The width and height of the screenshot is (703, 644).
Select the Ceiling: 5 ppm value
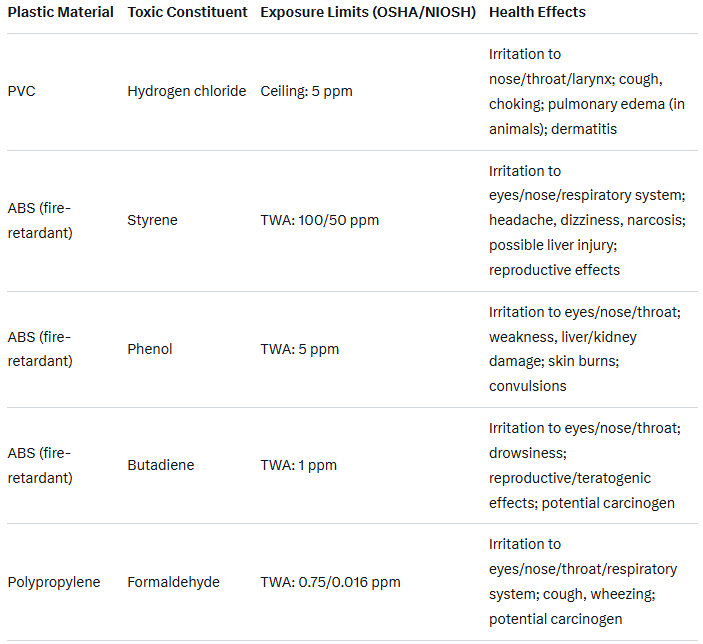[x=306, y=91]
